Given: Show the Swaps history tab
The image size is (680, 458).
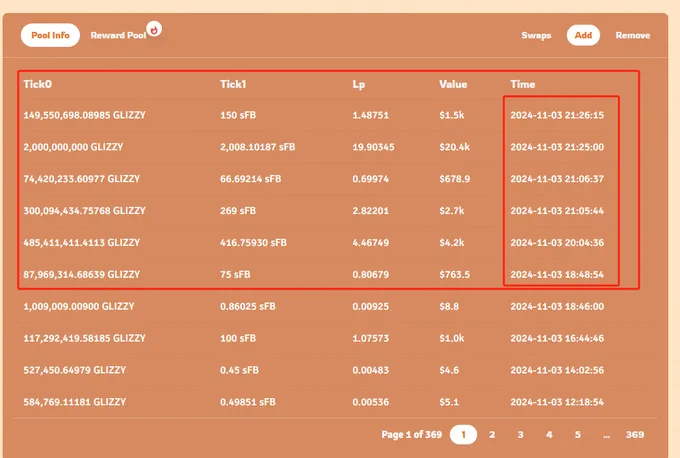Looking at the screenshot, I should (x=536, y=36).
